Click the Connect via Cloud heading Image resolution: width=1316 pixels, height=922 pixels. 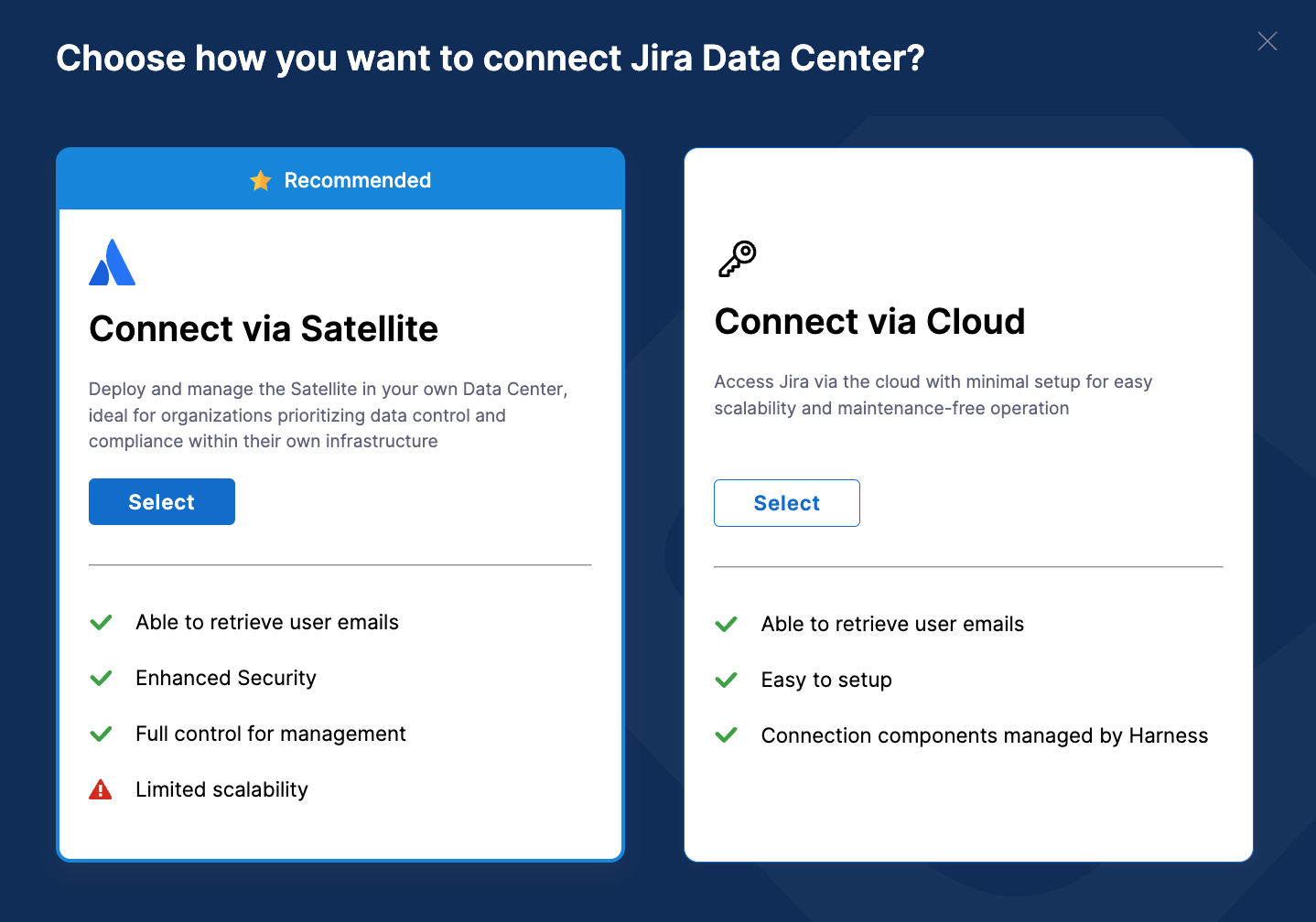(869, 322)
